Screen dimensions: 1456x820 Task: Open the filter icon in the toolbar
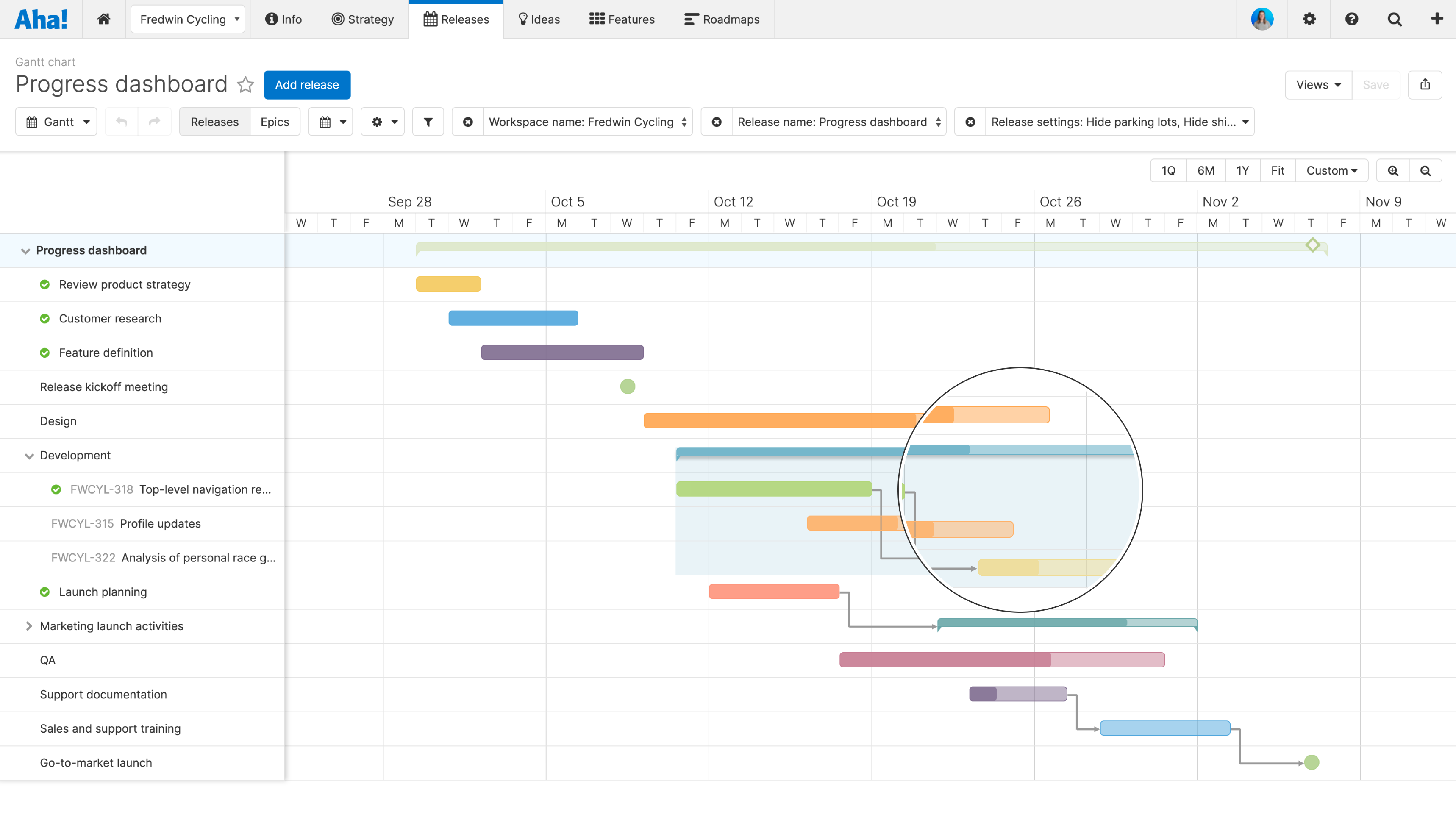tap(428, 122)
